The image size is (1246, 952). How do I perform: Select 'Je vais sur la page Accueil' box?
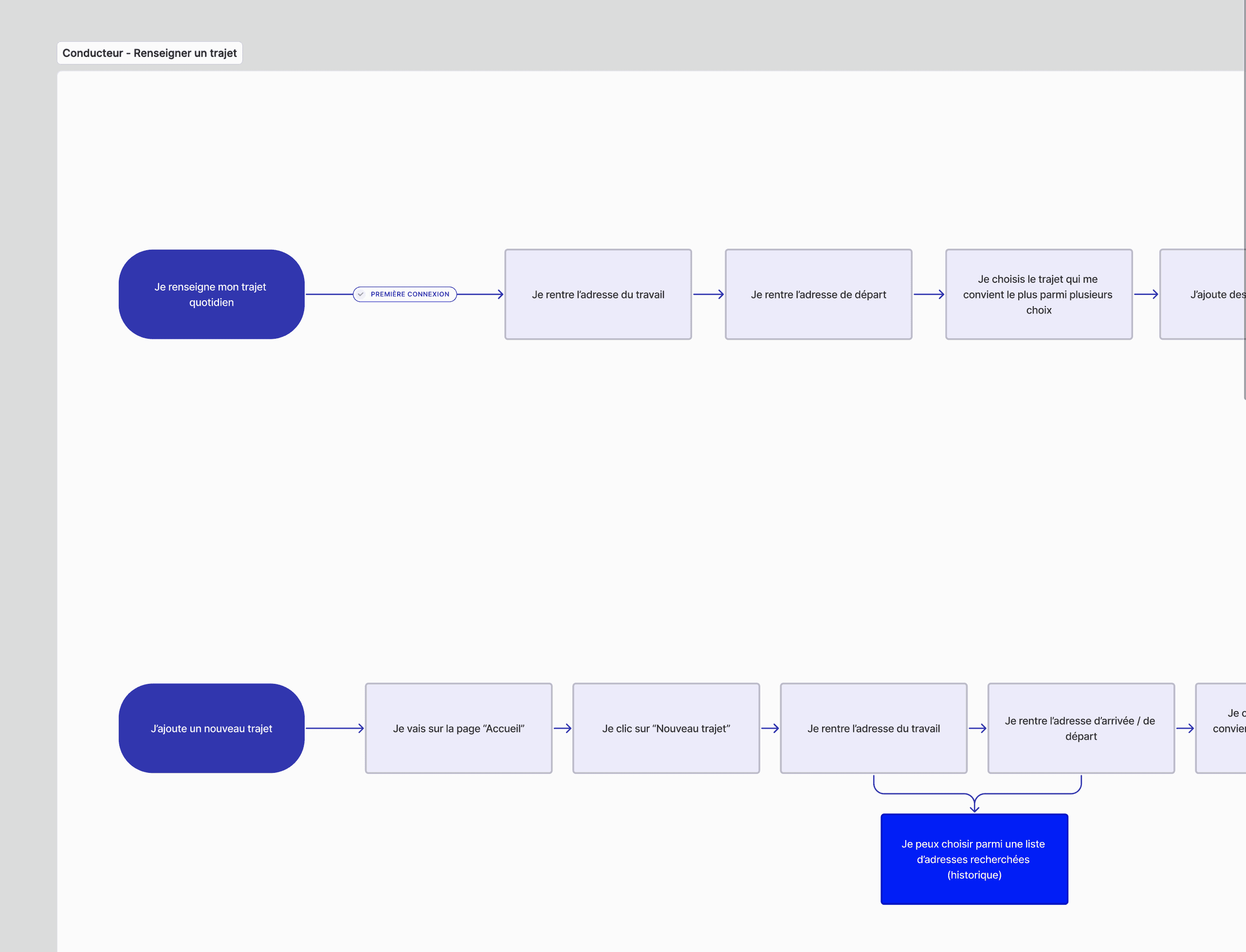click(458, 728)
